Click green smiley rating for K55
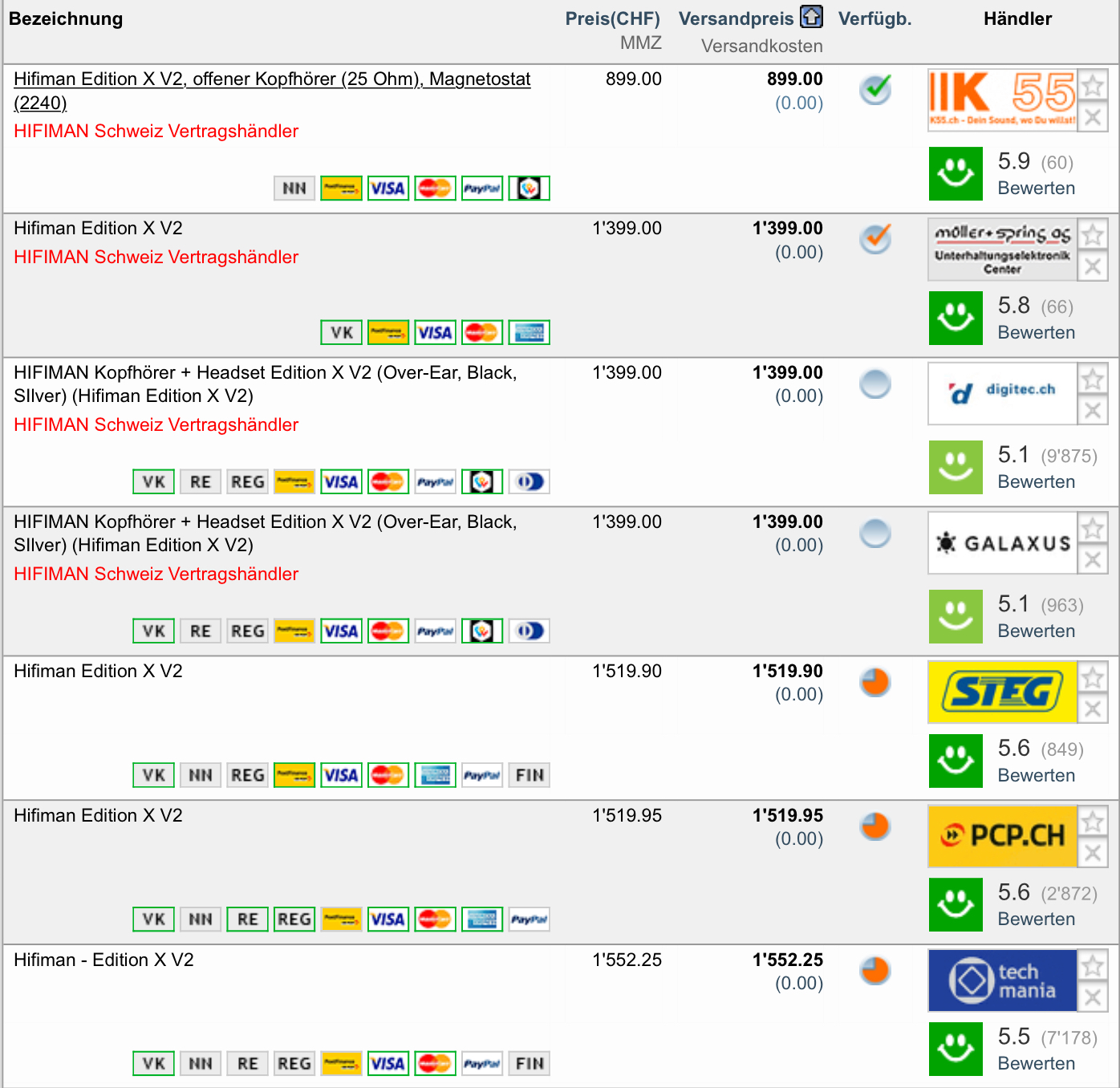 coord(956,173)
